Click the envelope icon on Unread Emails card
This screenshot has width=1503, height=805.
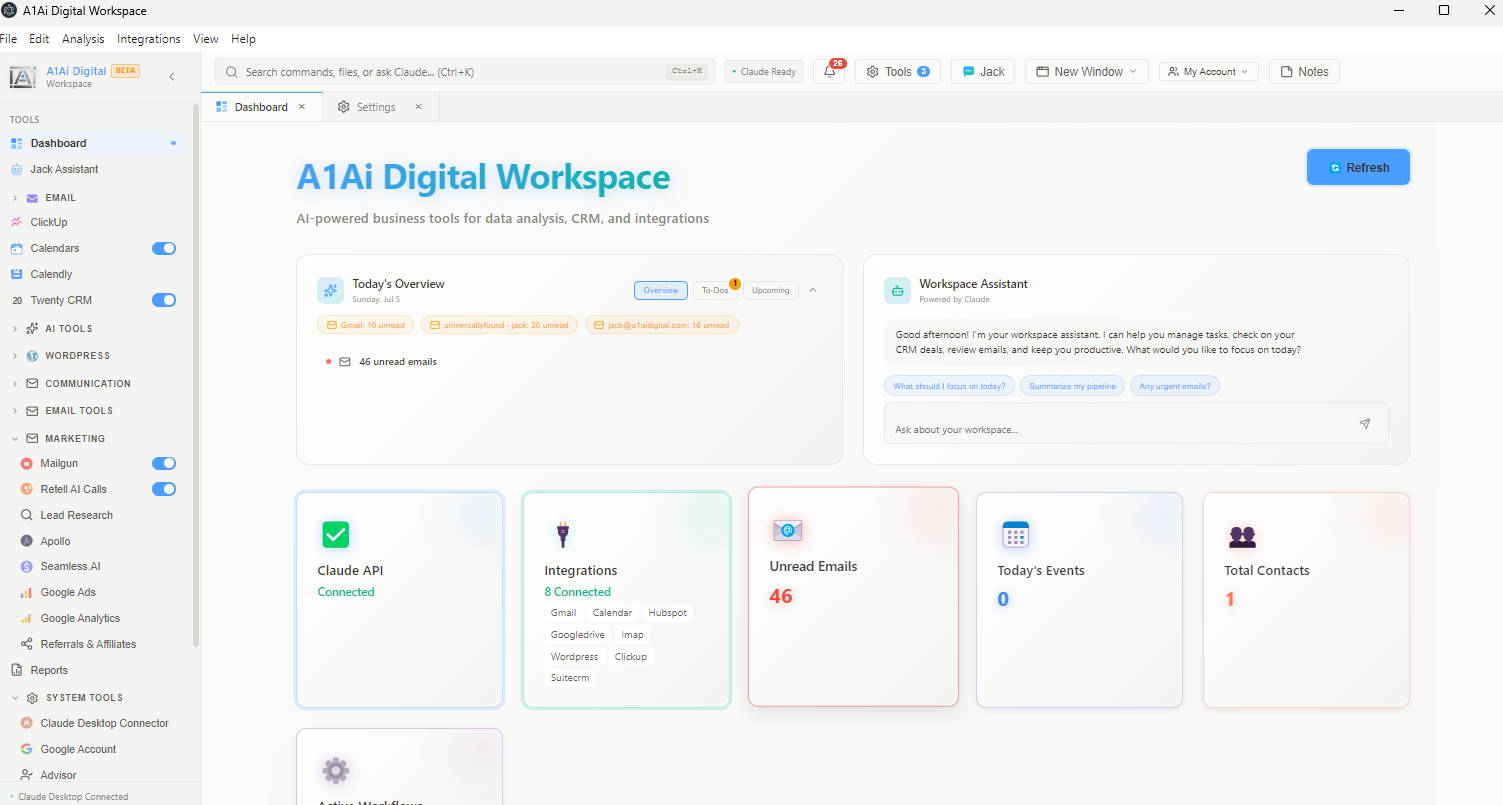coord(788,531)
